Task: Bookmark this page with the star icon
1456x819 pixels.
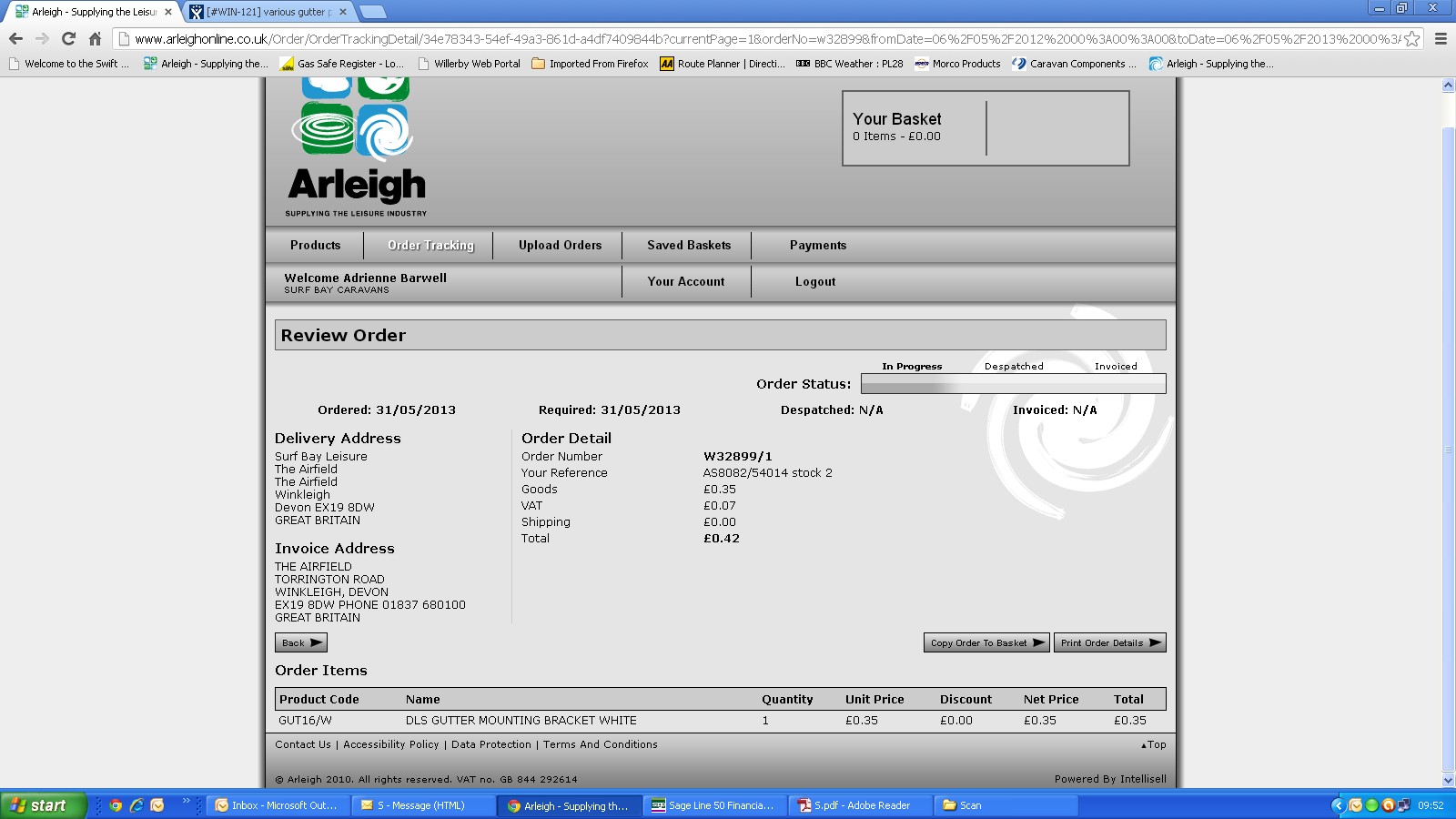Action: point(1411,38)
